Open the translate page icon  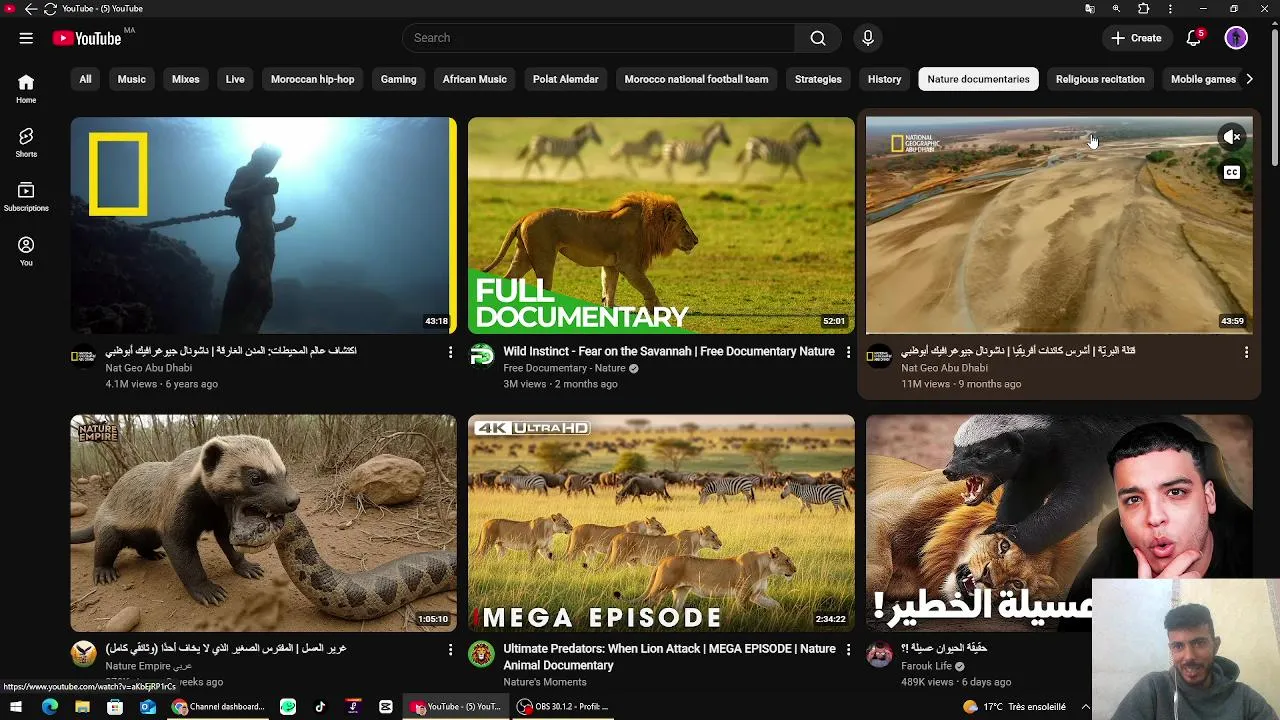point(1090,9)
